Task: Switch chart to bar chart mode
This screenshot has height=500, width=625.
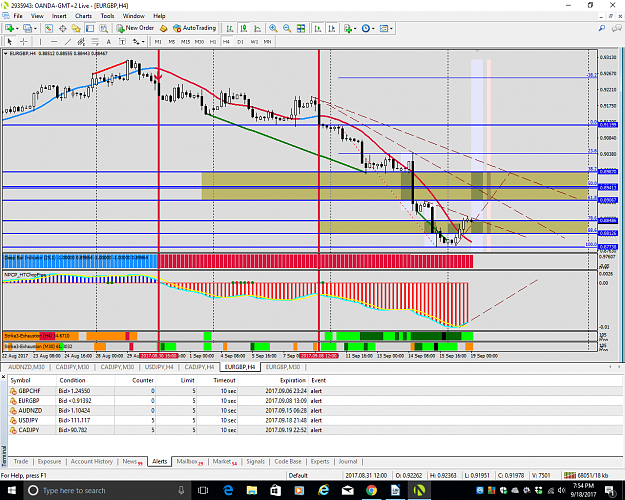Action: coord(230,28)
